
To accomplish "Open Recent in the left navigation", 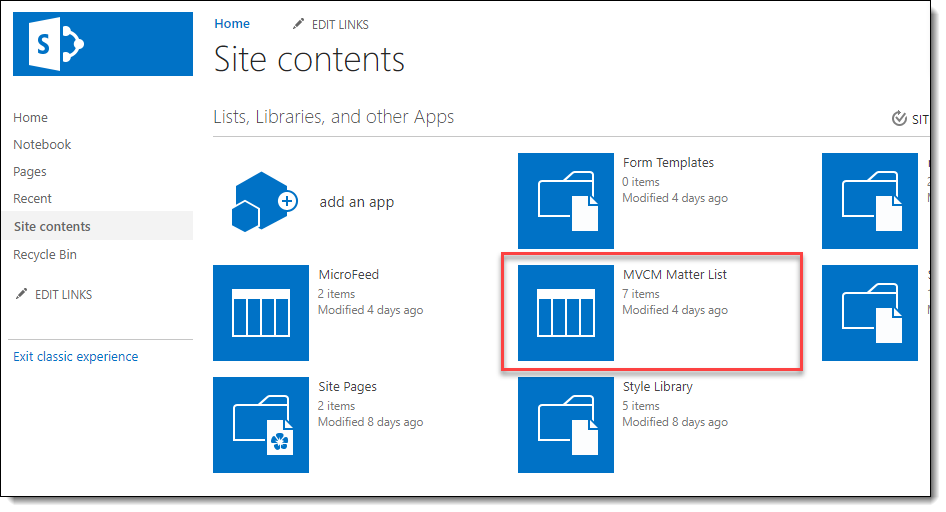I will click(33, 198).
